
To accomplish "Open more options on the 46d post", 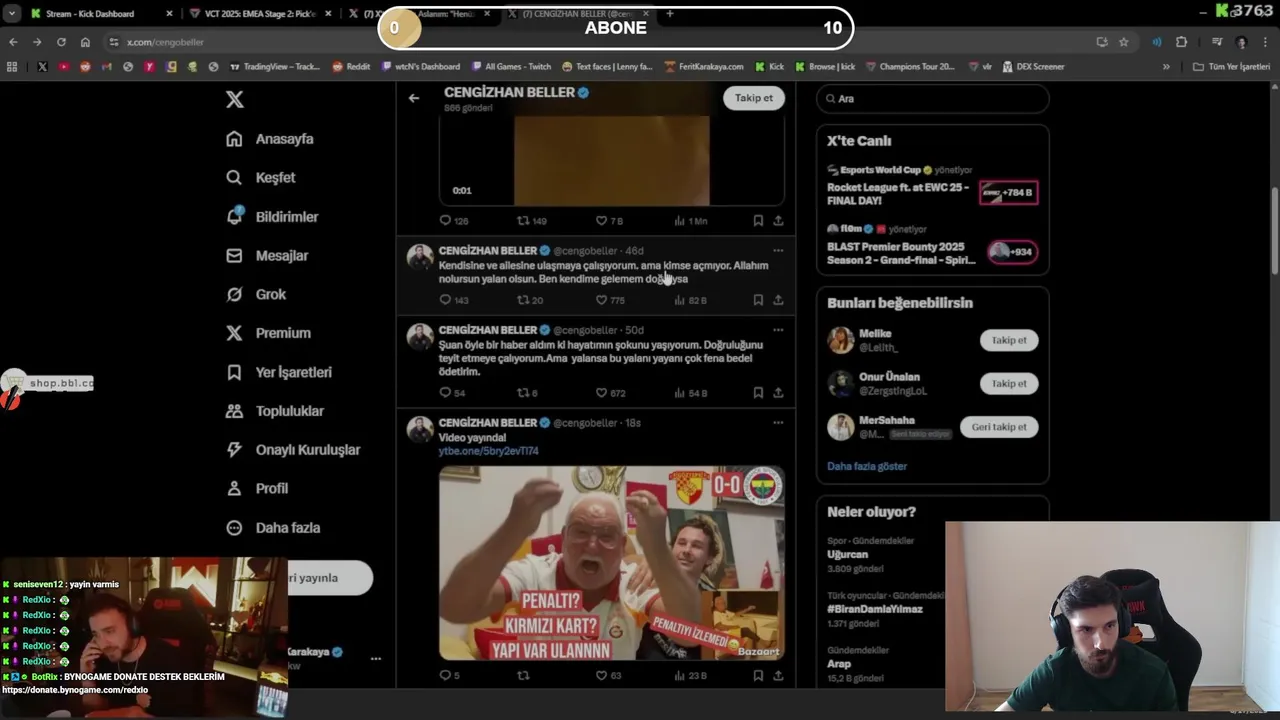I will pyautogui.click(x=778, y=251).
